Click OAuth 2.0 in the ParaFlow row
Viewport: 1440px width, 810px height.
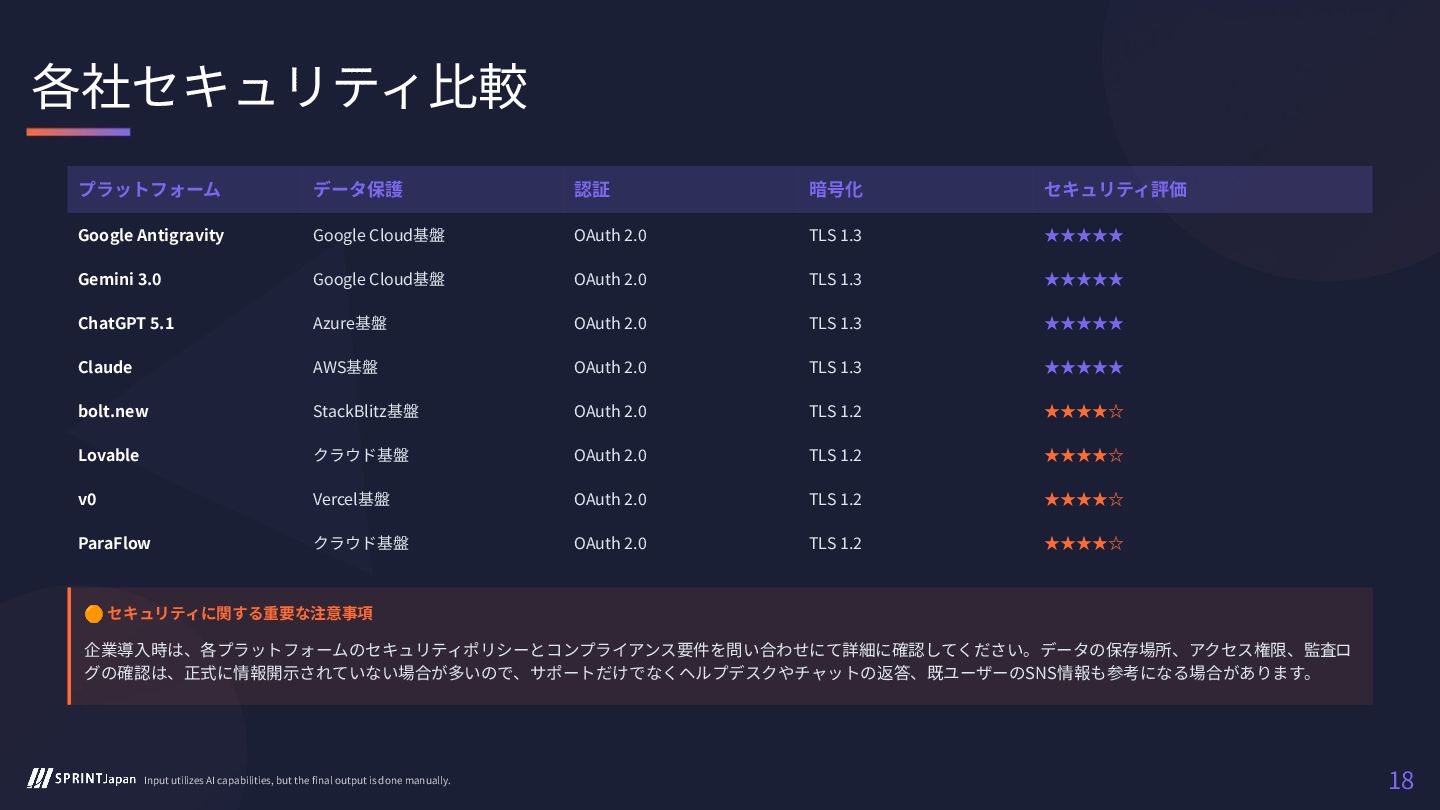(610, 543)
